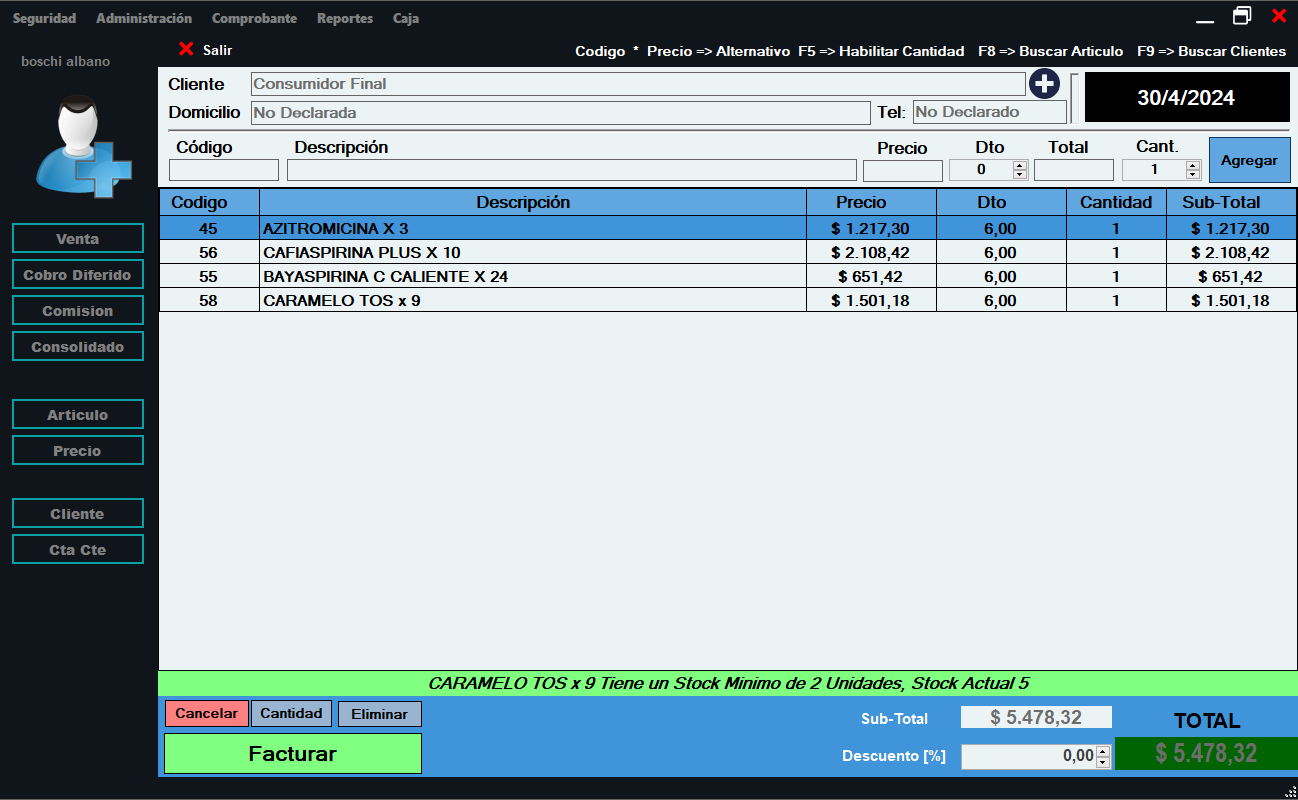Open the Reportes menu
The height and width of the screenshot is (800, 1298).
(345, 18)
